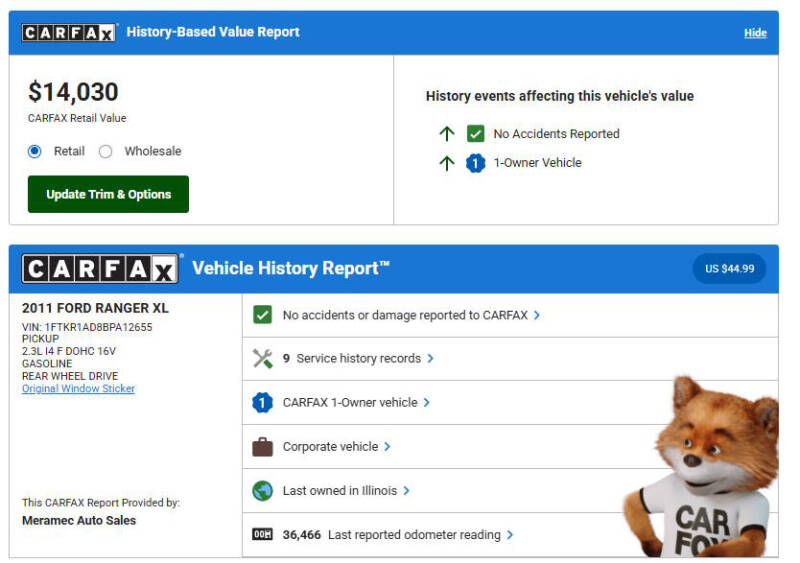
Task: Click the odometer reading icon
Action: [x=262, y=535]
